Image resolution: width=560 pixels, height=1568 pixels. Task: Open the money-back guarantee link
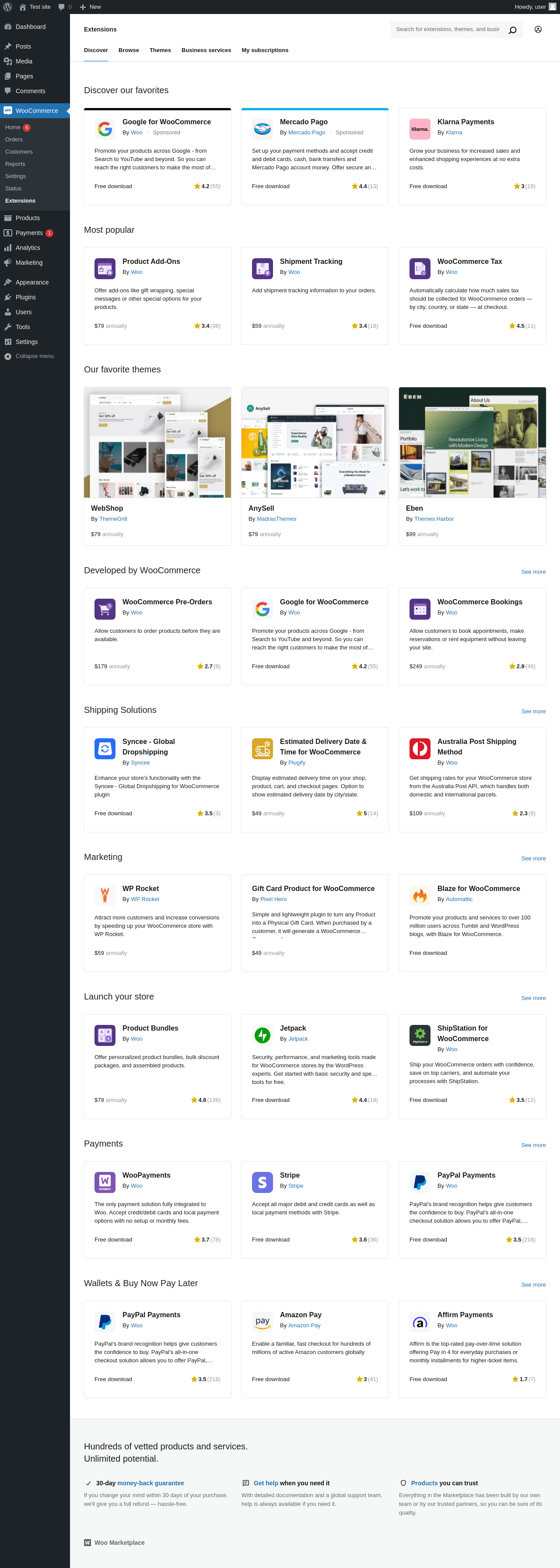click(x=150, y=1483)
